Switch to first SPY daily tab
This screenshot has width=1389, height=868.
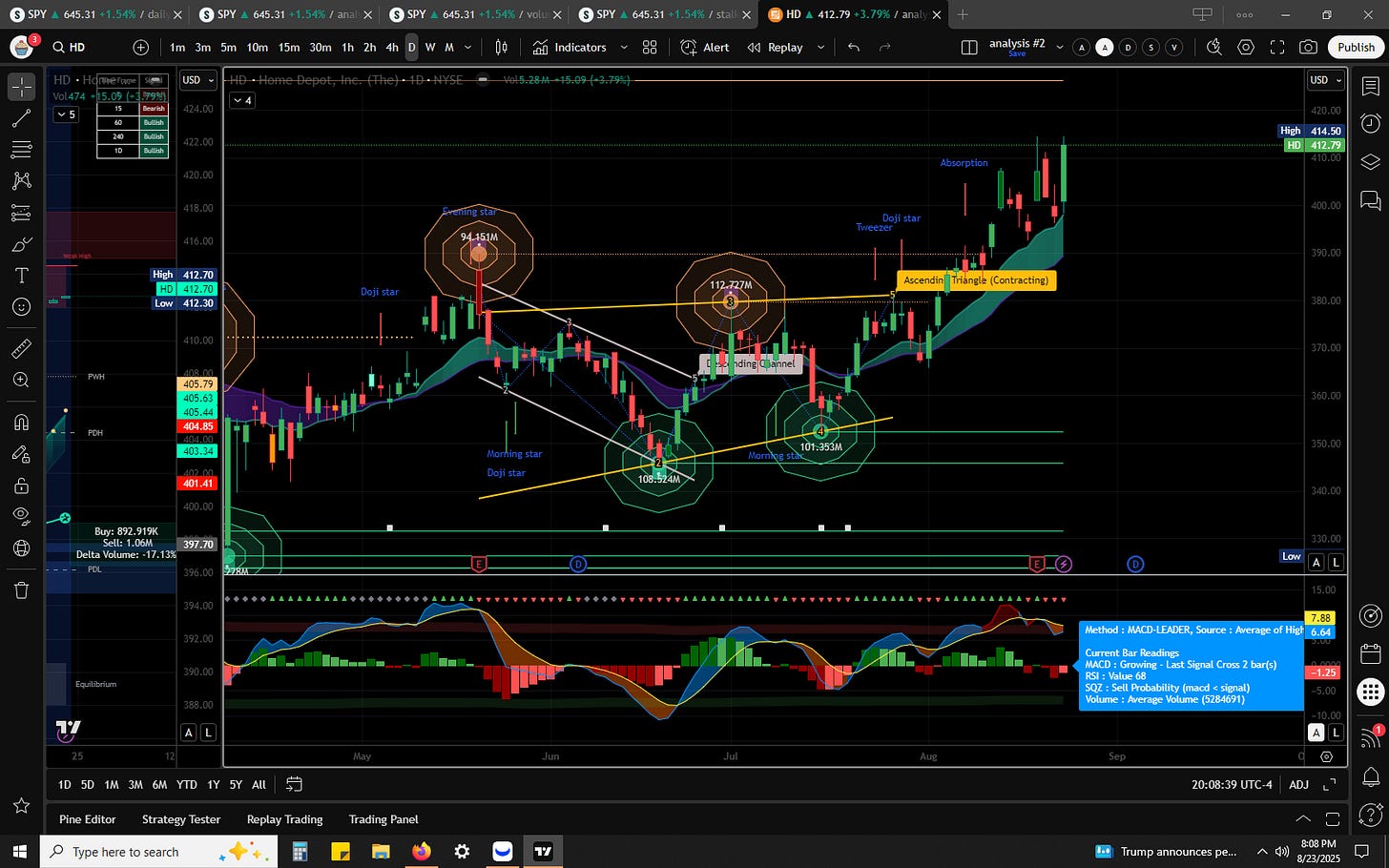pyautogui.click(x=95, y=14)
